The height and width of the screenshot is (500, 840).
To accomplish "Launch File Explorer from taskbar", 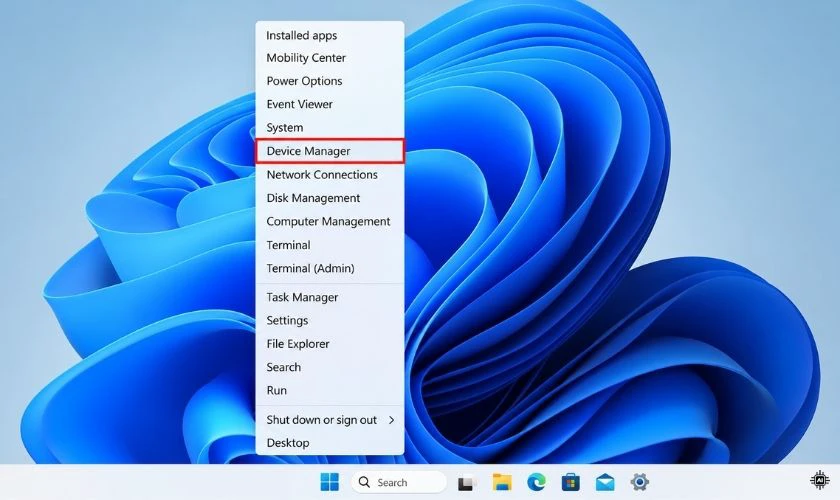I will pyautogui.click(x=501, y=482).
